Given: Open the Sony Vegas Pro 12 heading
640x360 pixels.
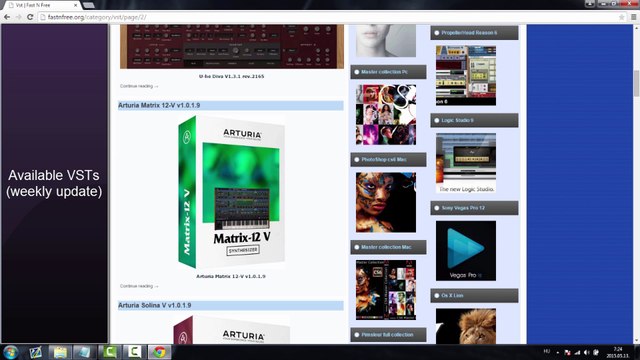Looking at the screenshot, I should [474, 208].
